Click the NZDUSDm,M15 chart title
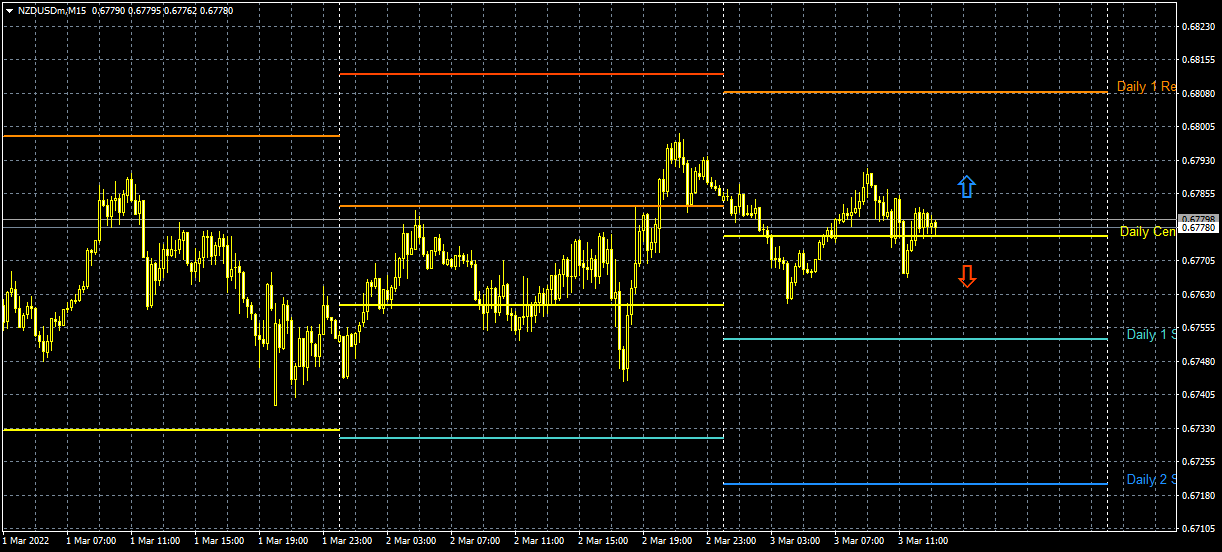The image size is (1222, 552). (51, 9)
